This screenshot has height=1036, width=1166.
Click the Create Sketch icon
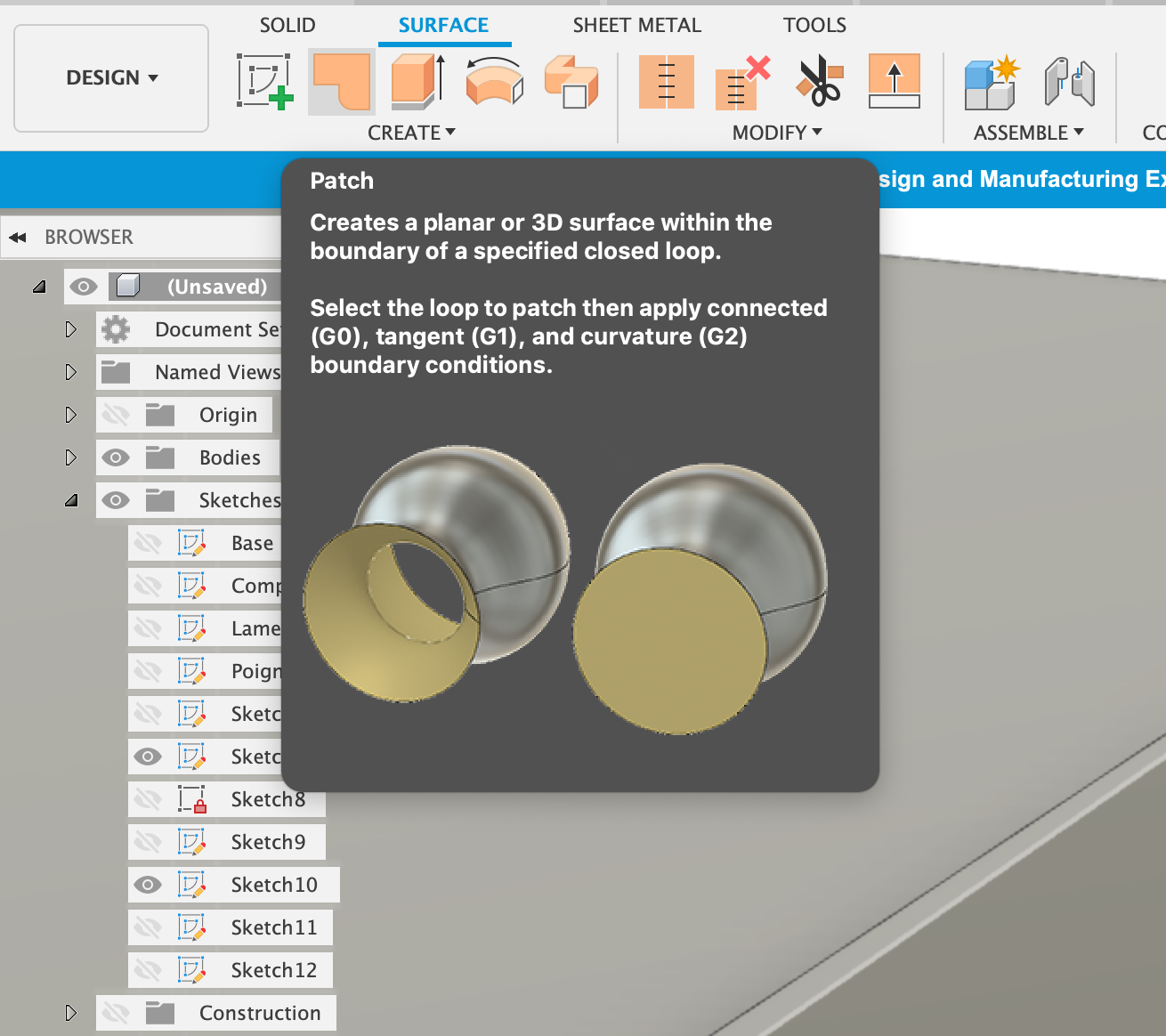pos(264,81)
